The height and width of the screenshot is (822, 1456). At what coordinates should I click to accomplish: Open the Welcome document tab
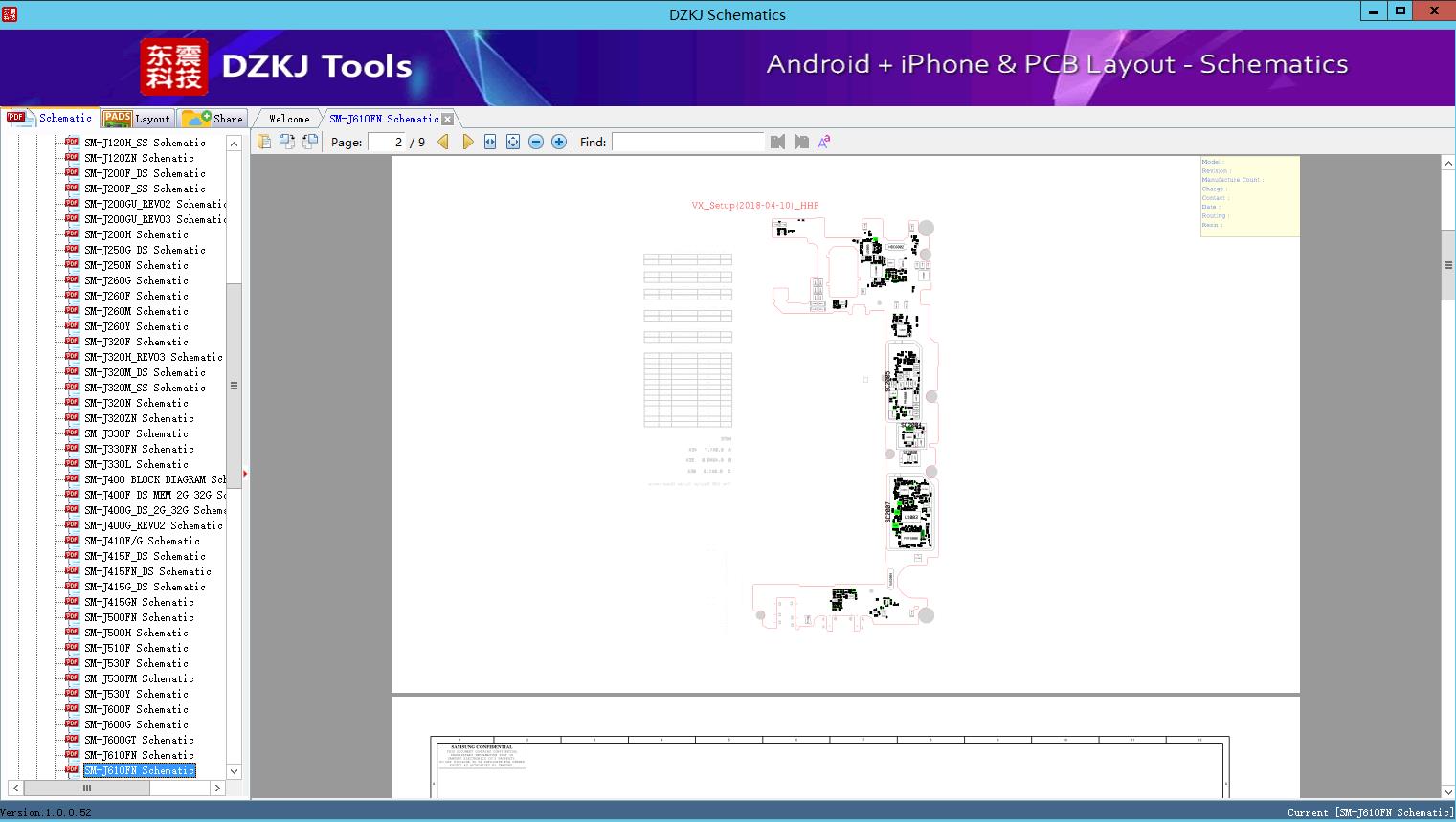click(289, 119)
